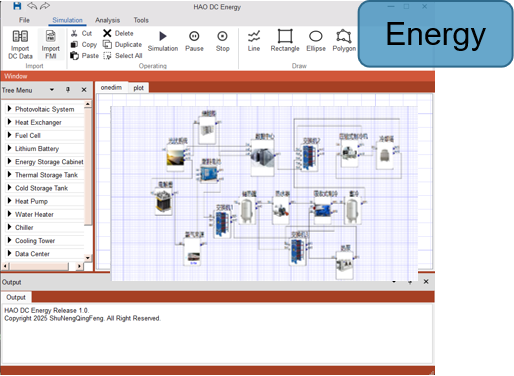
Task: Select Chiller in the tree menu
Action: [x=24, y=227]
